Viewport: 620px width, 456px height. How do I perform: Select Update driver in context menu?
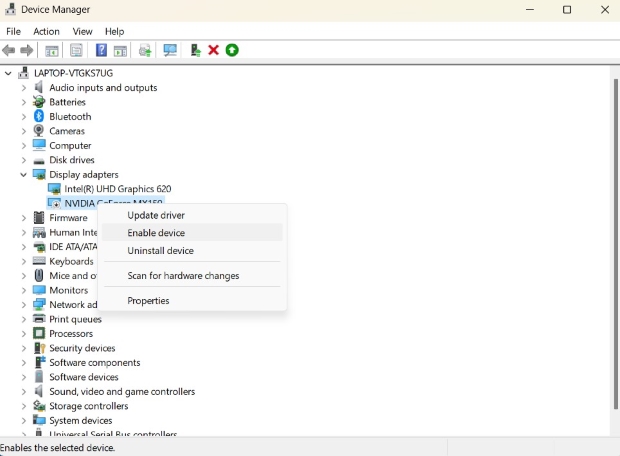(x=156, y=215)
